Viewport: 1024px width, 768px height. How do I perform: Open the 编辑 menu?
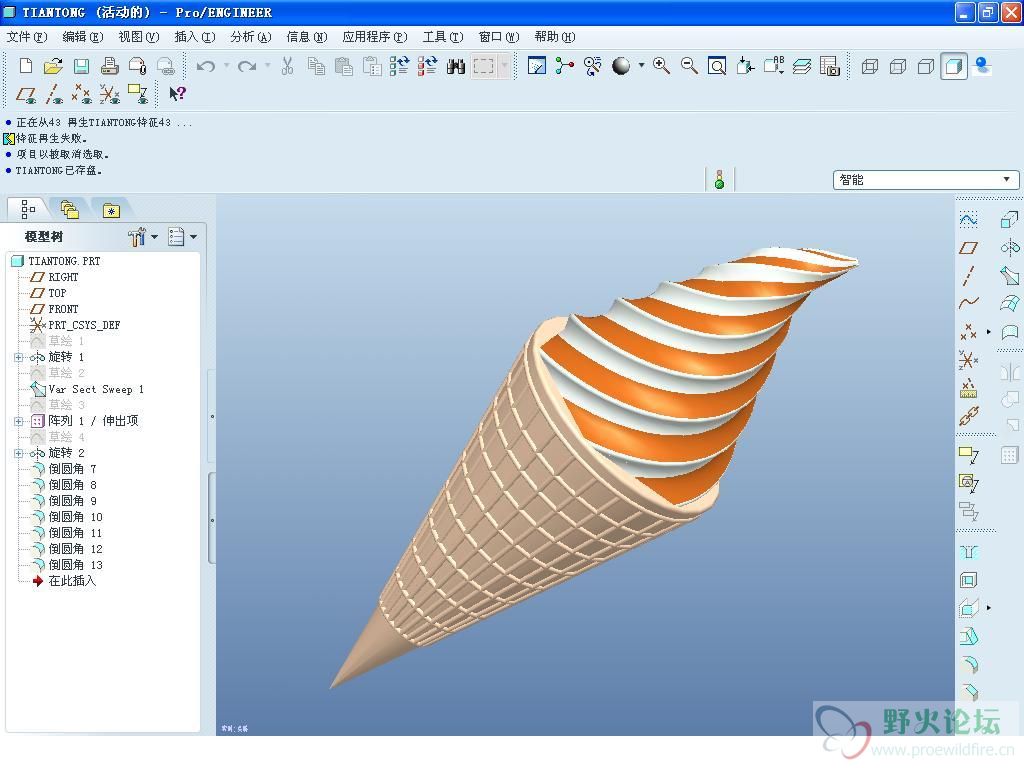pos(82,37)
